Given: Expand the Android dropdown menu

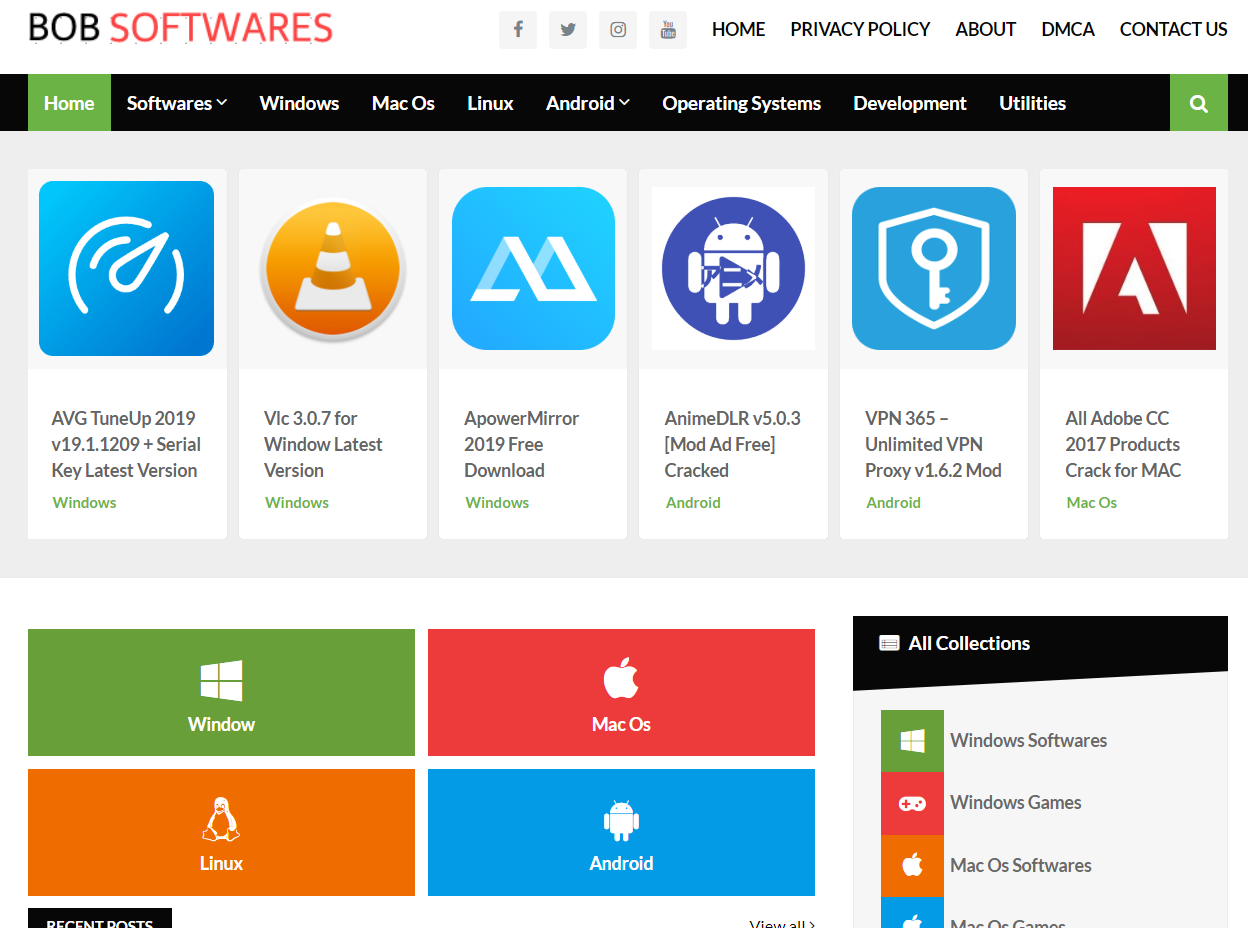Looking at the screenshot, I should click(588, 103).
